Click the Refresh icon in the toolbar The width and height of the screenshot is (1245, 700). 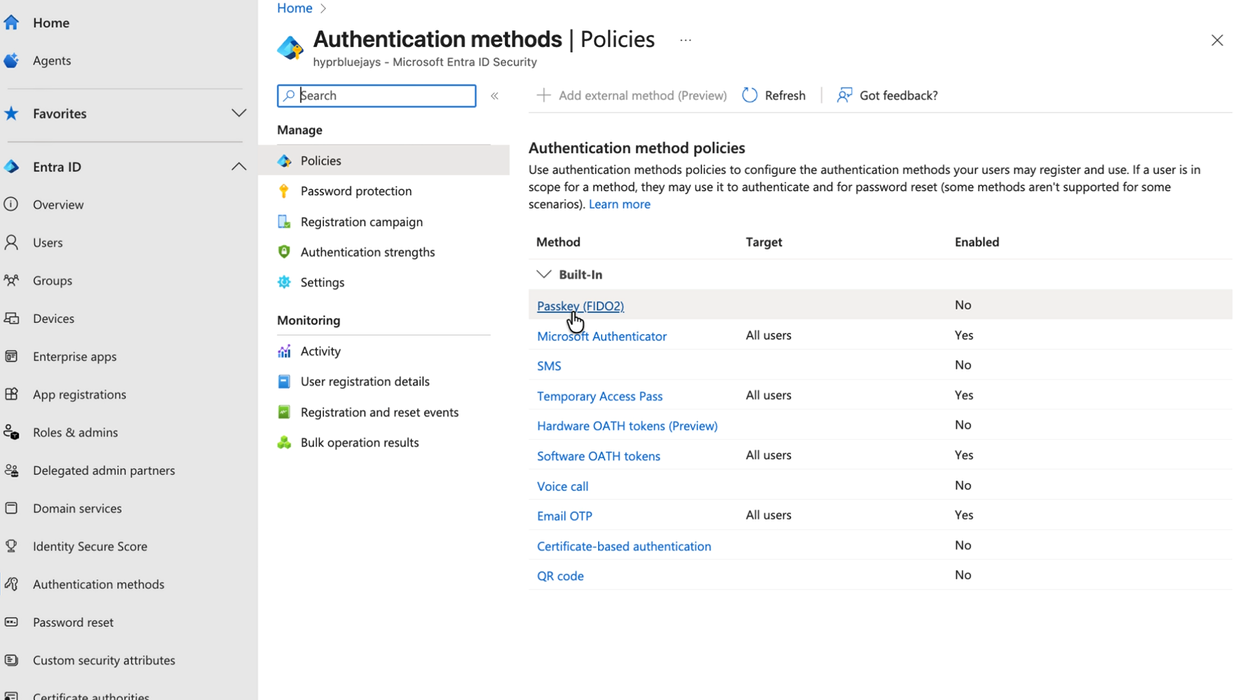tap(750, 95)
